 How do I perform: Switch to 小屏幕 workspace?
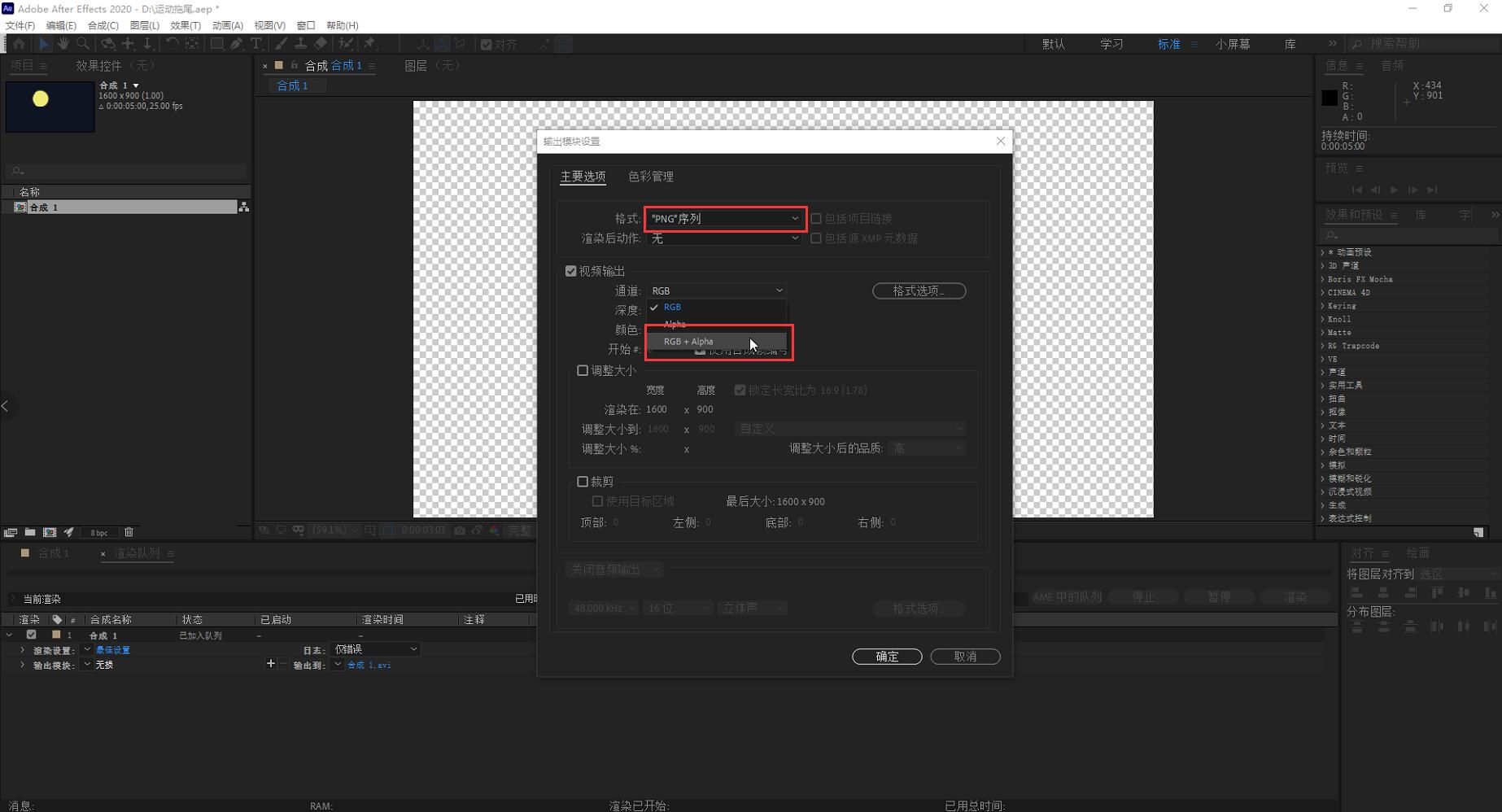pyautogui.click(x=1233, y=44)
